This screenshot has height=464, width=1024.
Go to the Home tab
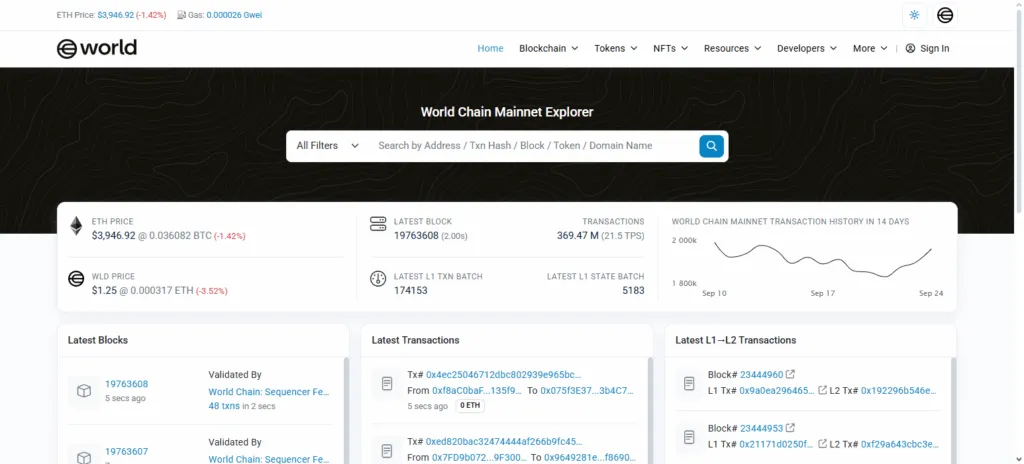click(x=490, y=48)
